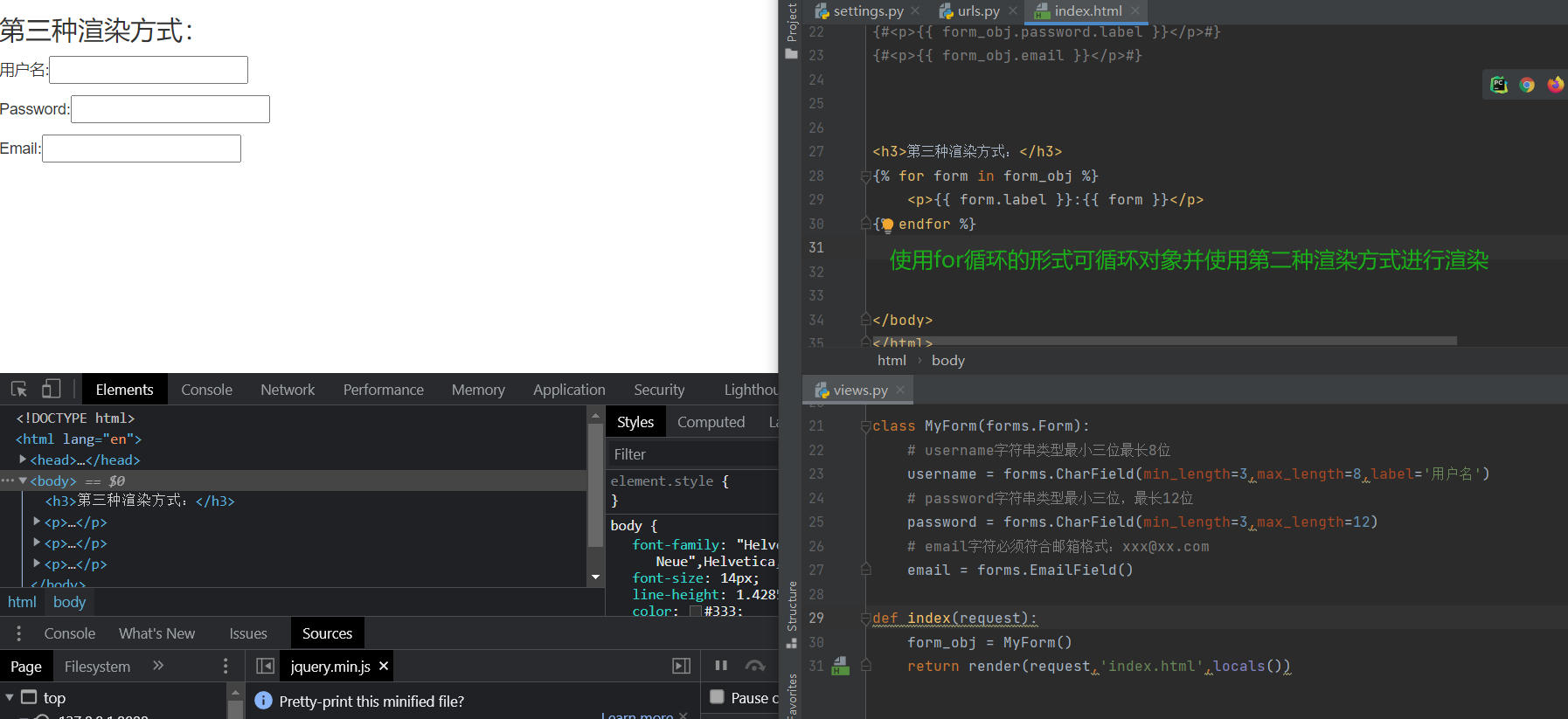The height and width of the screenshot is (719, 1568).
Task: Close the index.html editor tab
Action: tap(1134, 10)
